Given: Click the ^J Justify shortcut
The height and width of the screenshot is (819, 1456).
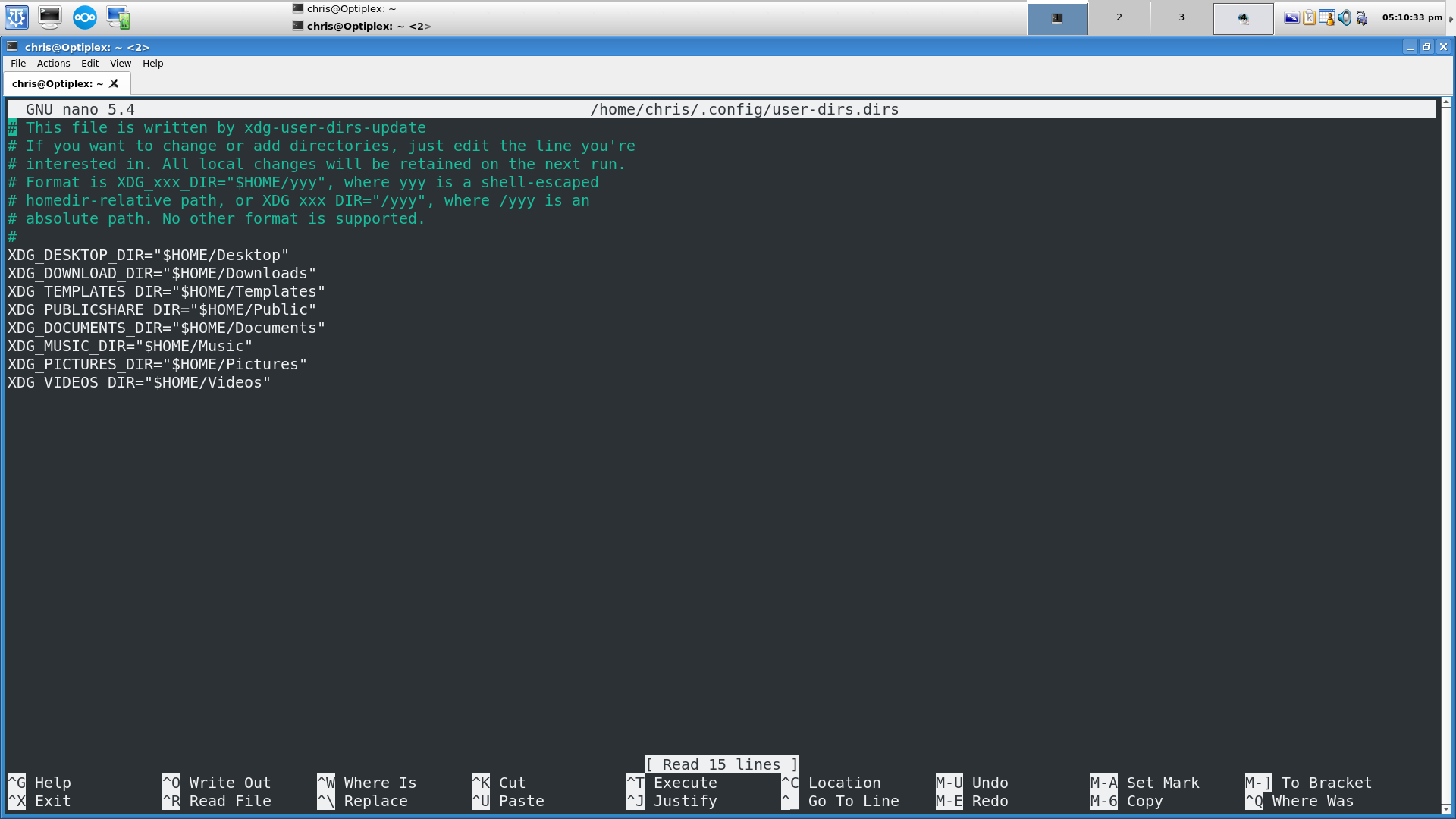Looking at the screenshot, I should pyautogui.click(x=672, y=802).
